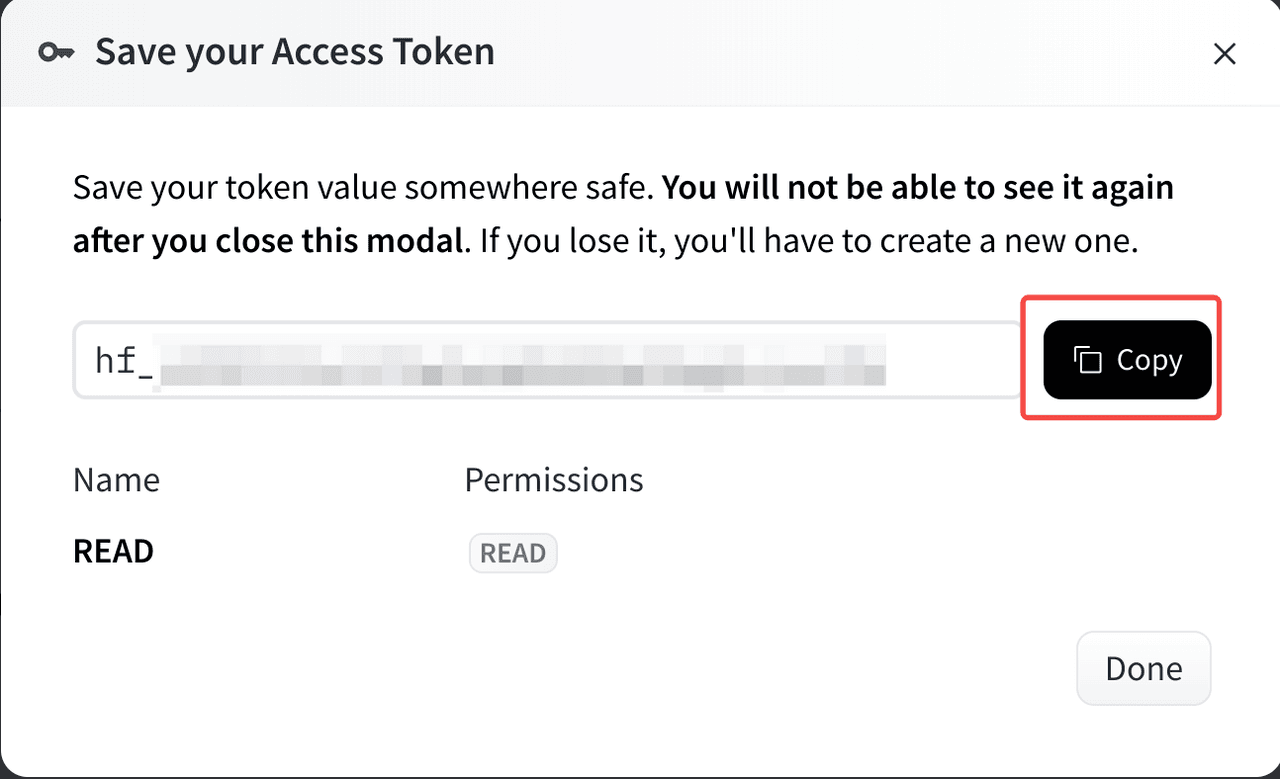Click the token name labeled READ
This screenshot has width=1280, height=779.
coord(112,550)
